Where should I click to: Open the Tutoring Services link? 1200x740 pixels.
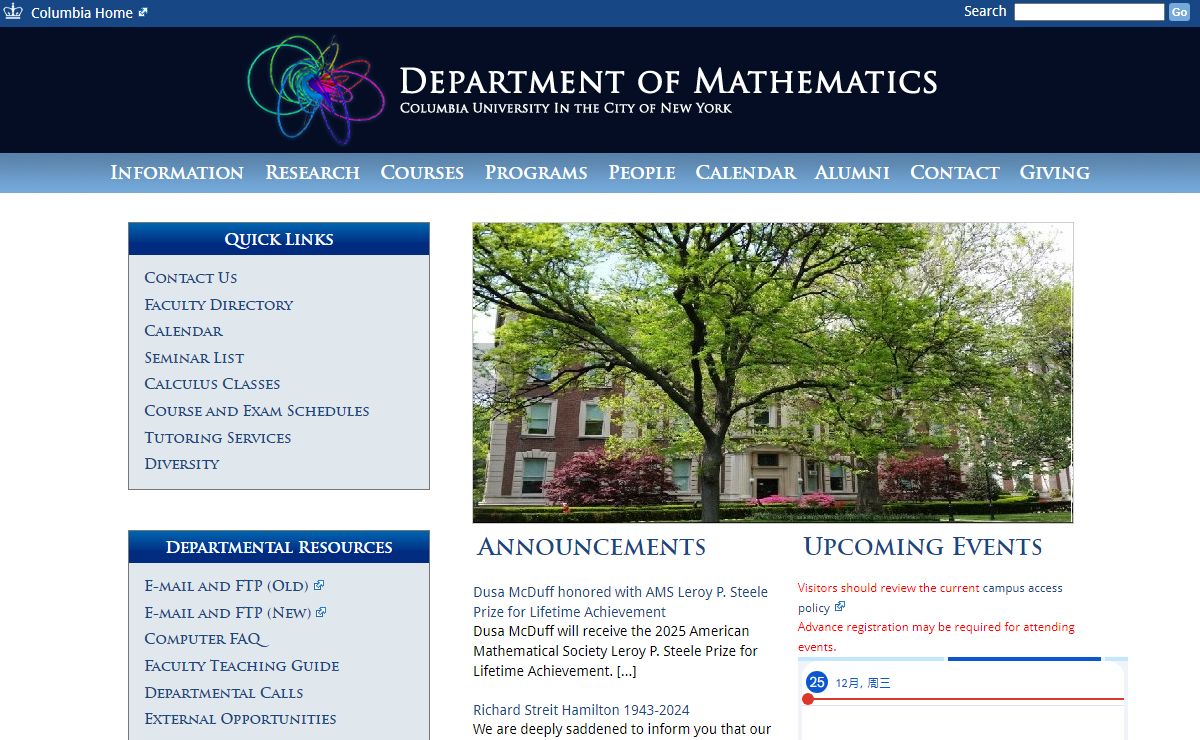click(218, 438)
